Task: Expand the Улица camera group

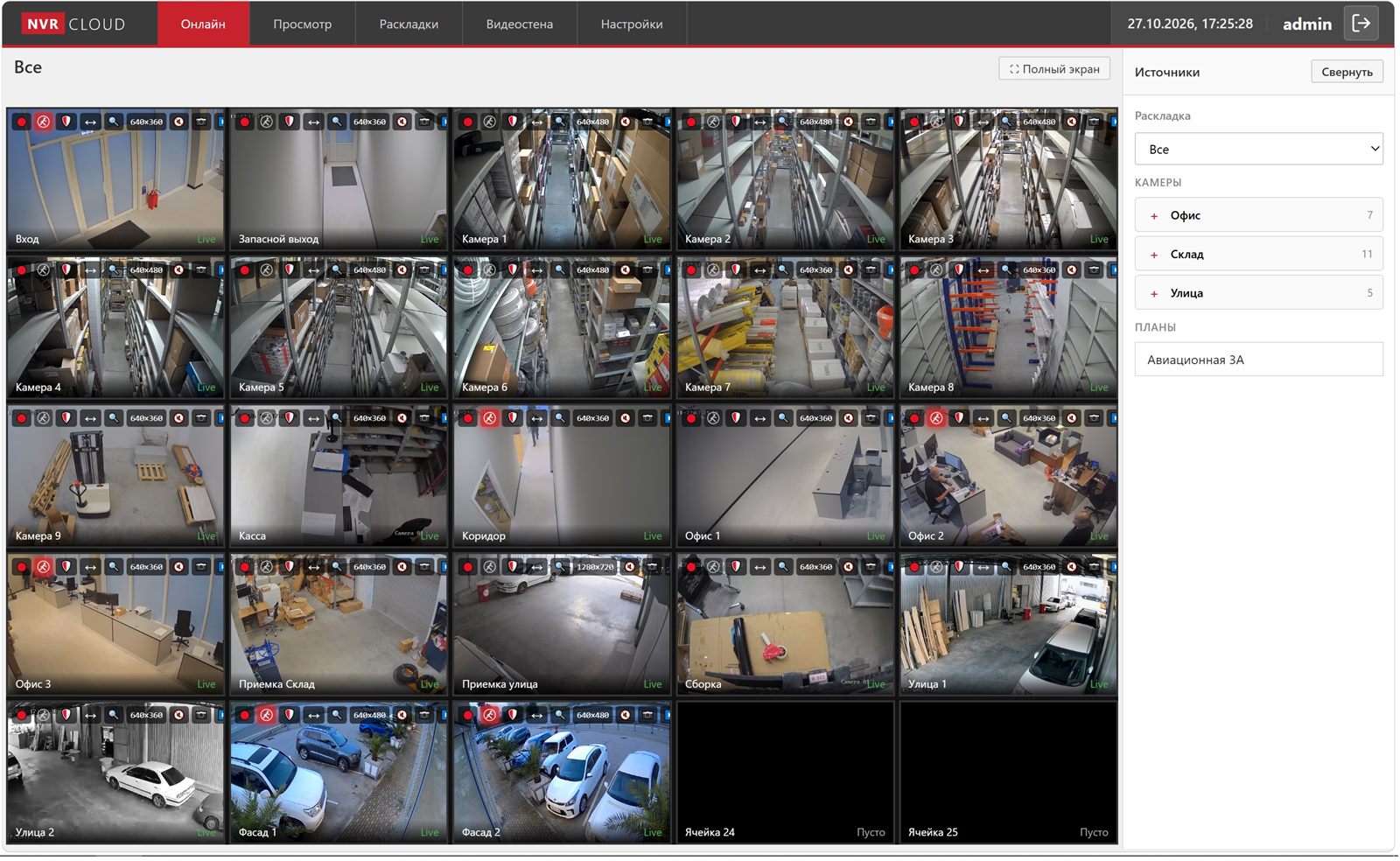Action: coord(1258,293)
